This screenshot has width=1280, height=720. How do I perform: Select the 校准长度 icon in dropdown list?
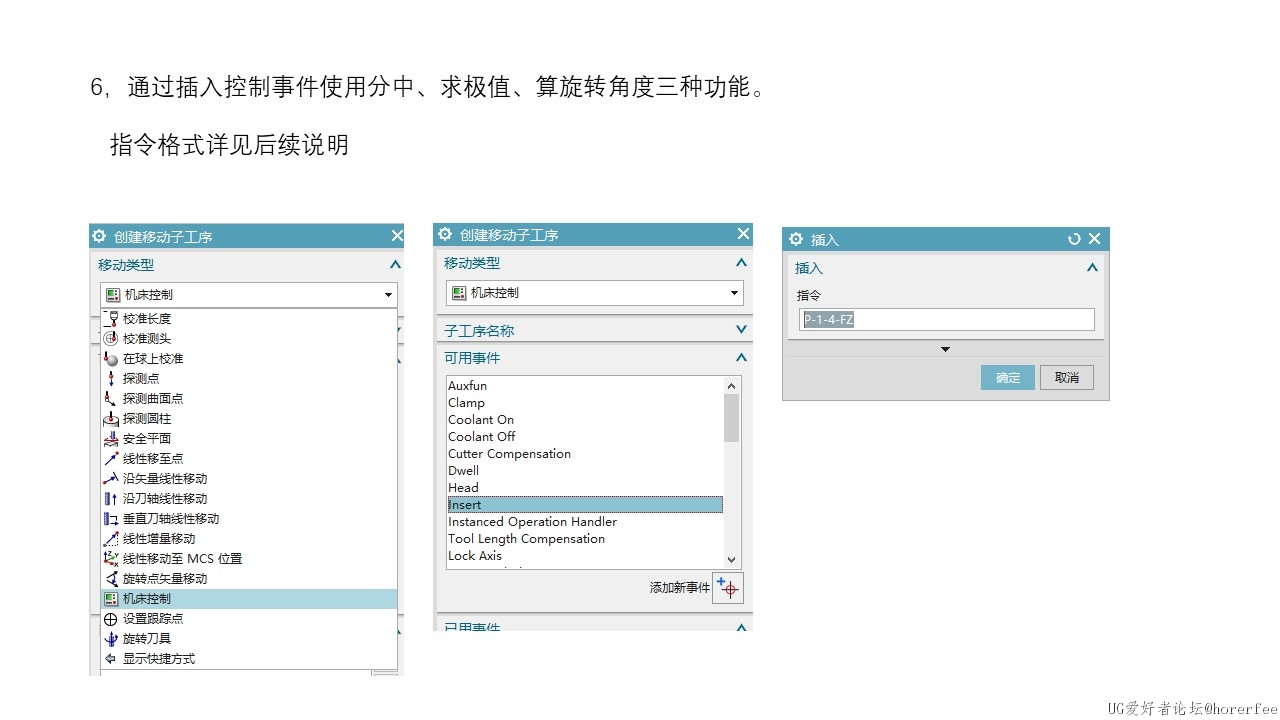111,318
